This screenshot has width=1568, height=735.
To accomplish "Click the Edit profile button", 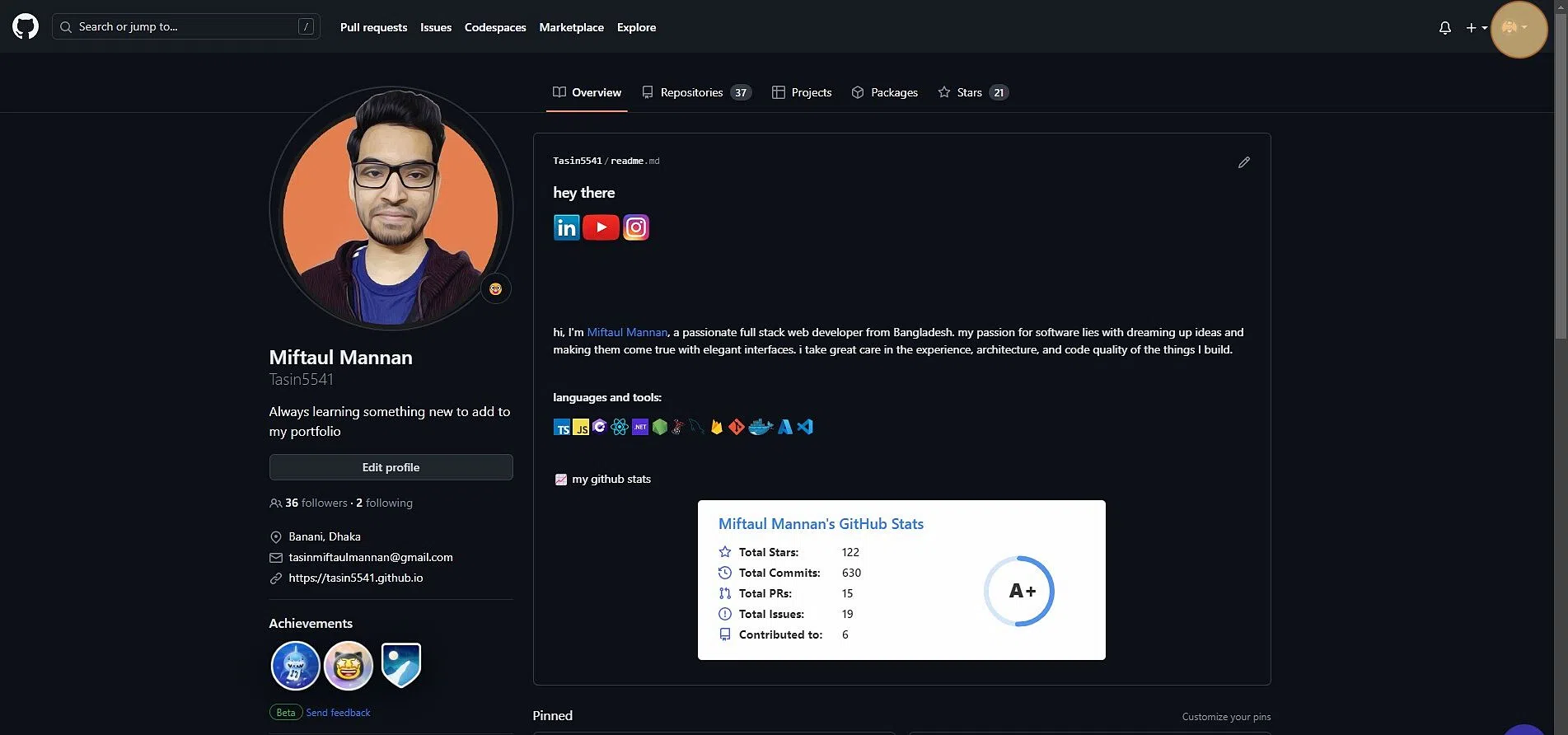I will (x=391, y=467).
